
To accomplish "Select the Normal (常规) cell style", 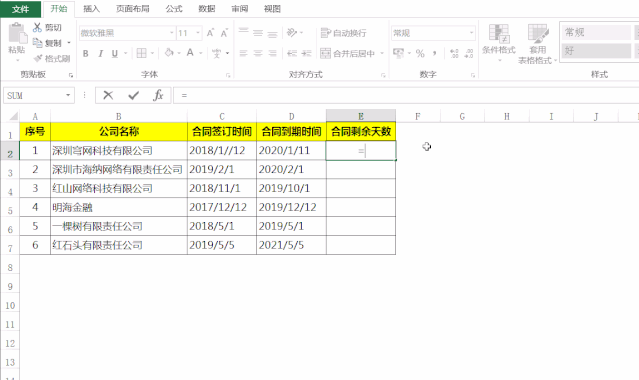I will click(596, 32).
